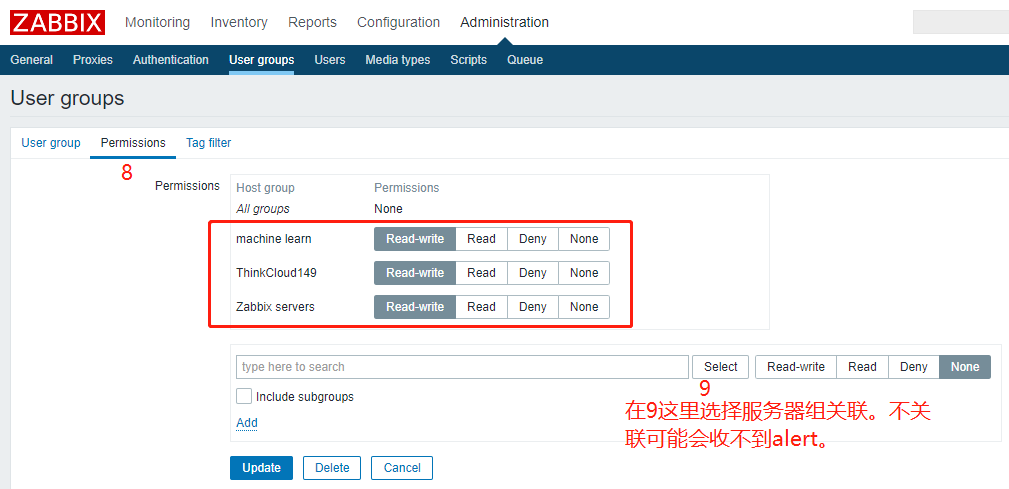Set Zabbix servers to None

pyautogui.click(x=584, y=307)
